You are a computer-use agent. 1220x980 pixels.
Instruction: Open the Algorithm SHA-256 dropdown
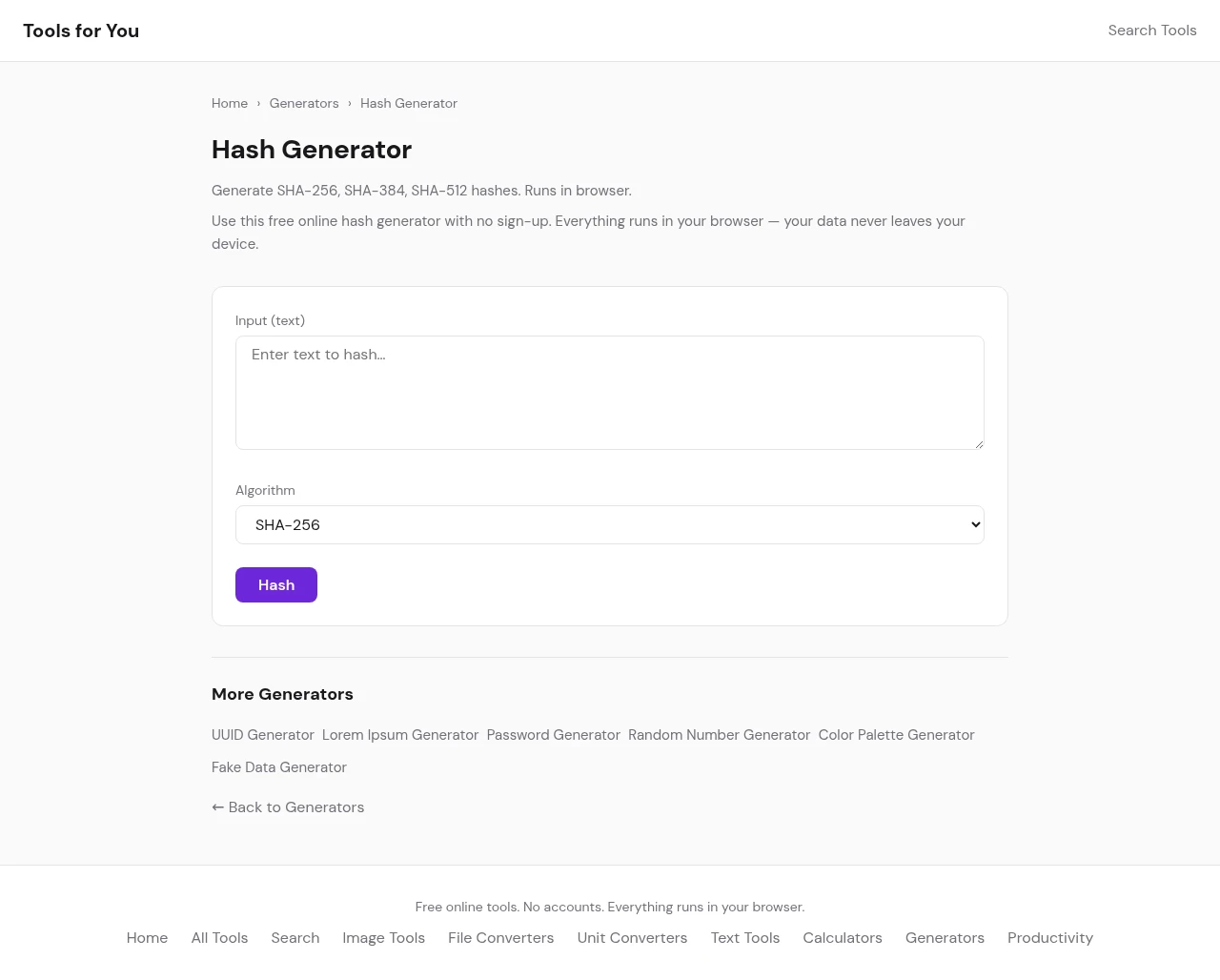click(x=609, y=524)
